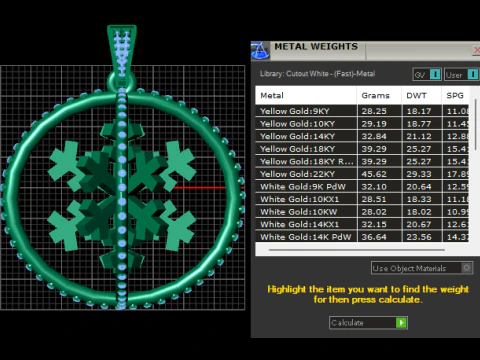
Task: Select the Yellow Gold:9KY row
Action: click(362, 111)
